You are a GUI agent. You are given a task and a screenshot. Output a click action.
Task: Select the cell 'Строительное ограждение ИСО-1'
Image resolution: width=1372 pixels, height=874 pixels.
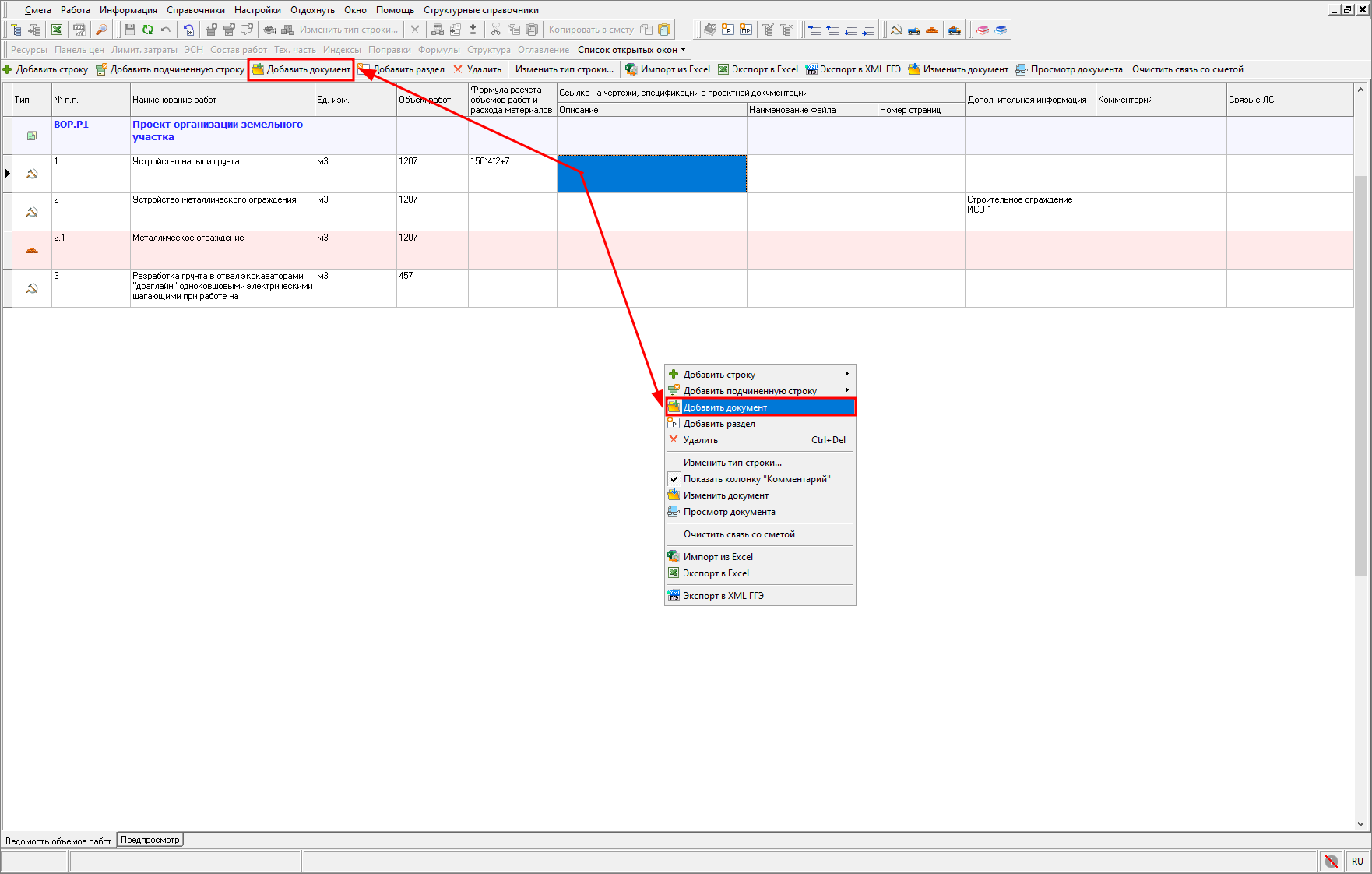tap(1030, 212)
